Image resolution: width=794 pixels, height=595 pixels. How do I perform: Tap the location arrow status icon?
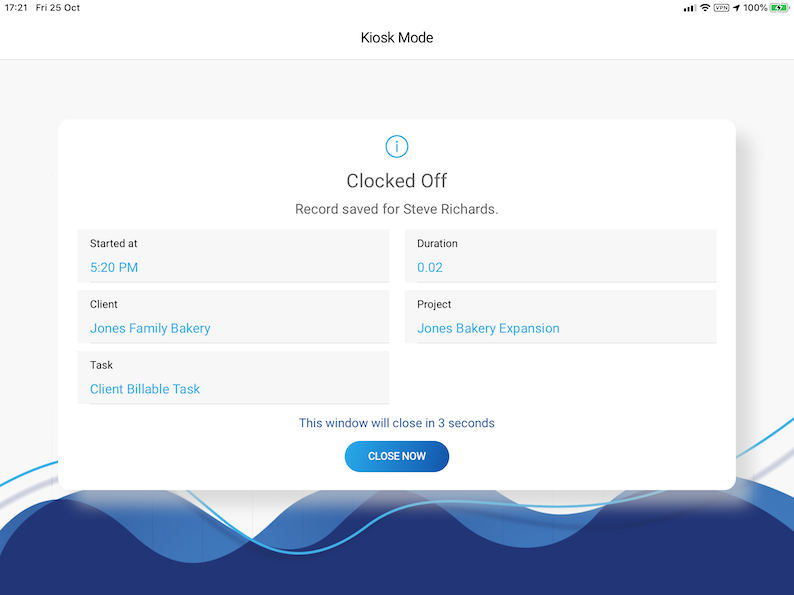[x=736, y=8]
